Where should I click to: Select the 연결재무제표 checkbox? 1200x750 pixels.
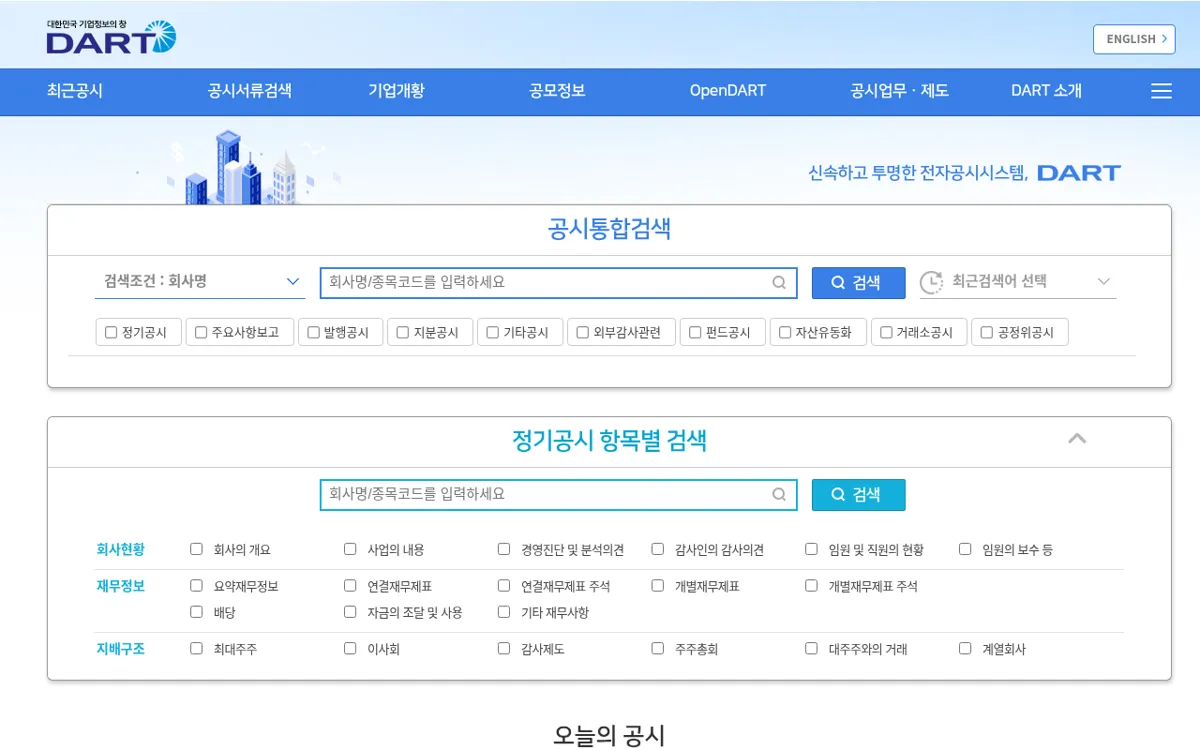[x=350, y=586]
